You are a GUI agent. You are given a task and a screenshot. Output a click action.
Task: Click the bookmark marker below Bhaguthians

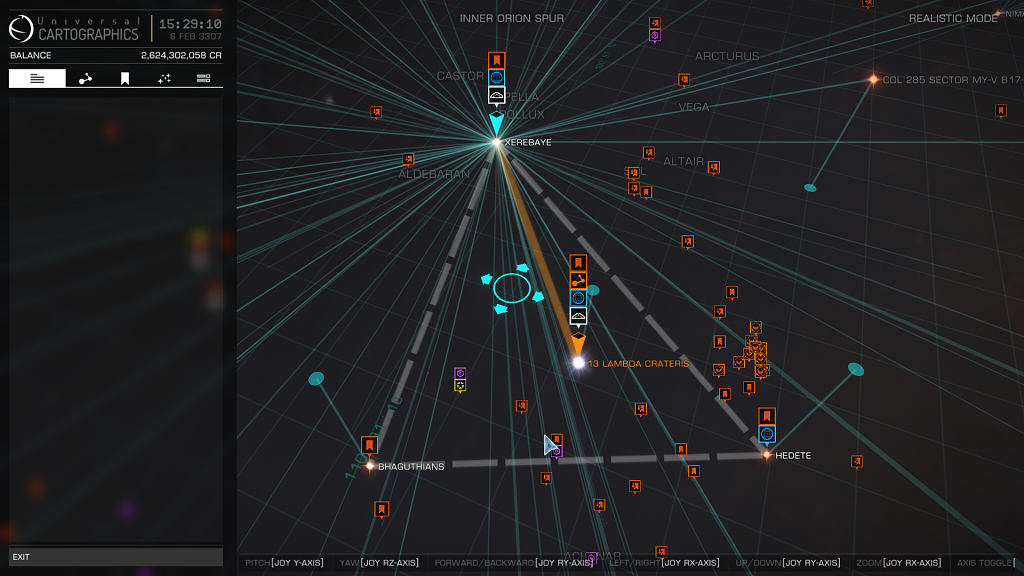(381, 509)
